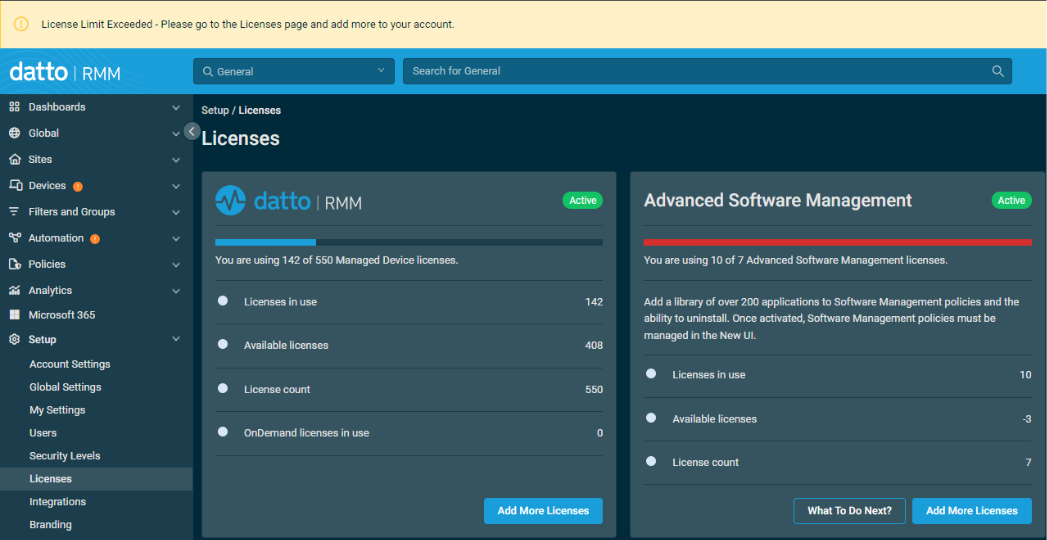
Task: Expand the Filters and Groups chevron
Action: [x=176, y=212]
